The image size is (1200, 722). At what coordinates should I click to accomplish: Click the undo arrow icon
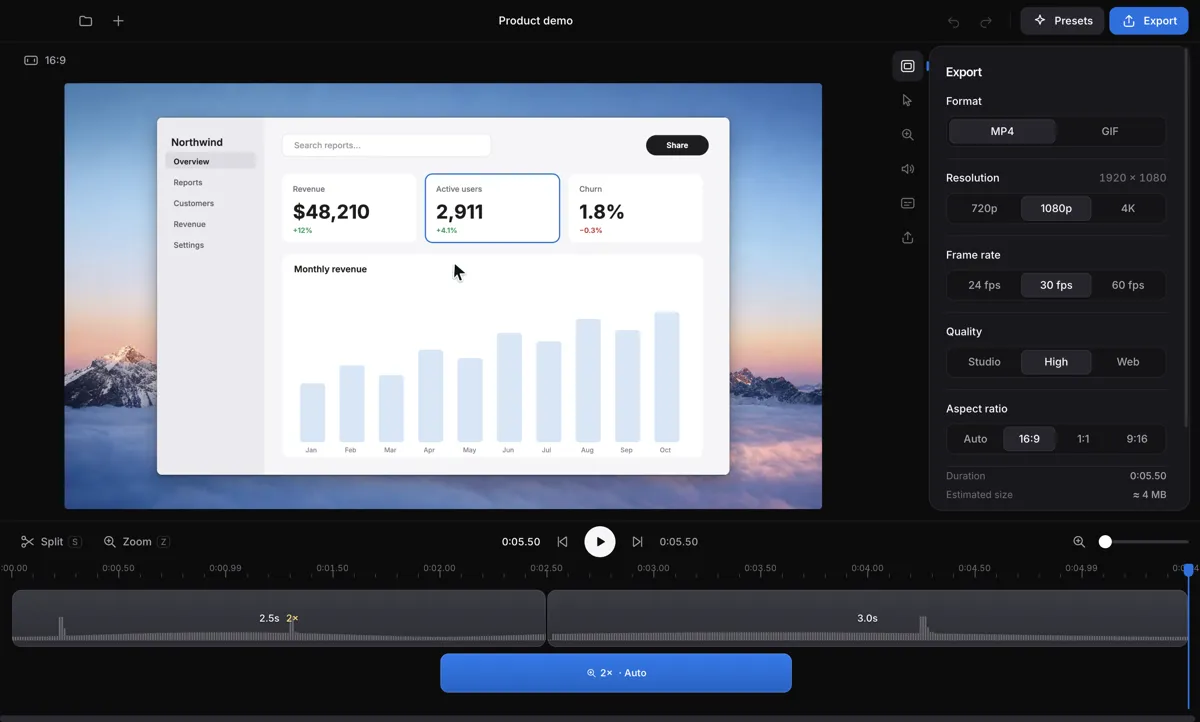click(x=954, y=21)
